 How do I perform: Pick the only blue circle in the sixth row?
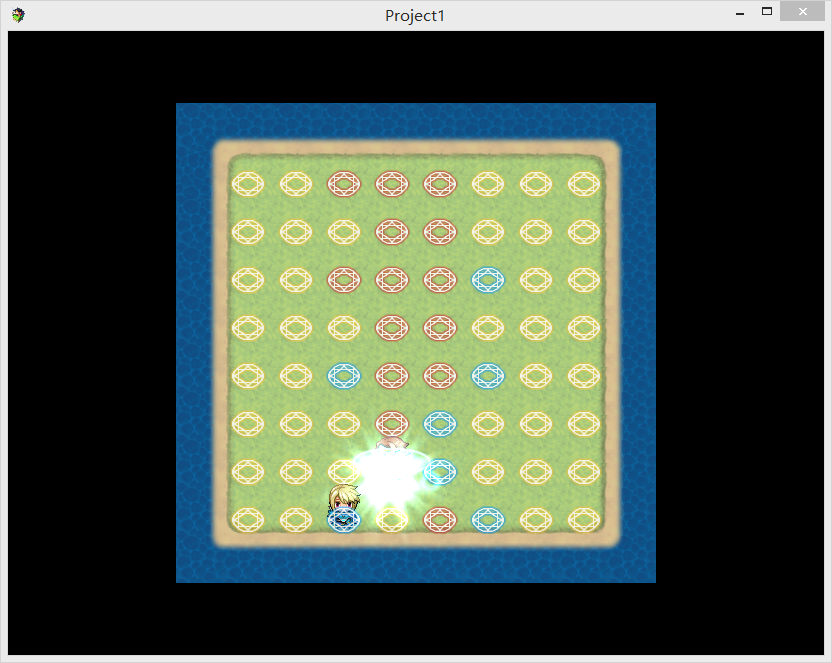[440, 424]
